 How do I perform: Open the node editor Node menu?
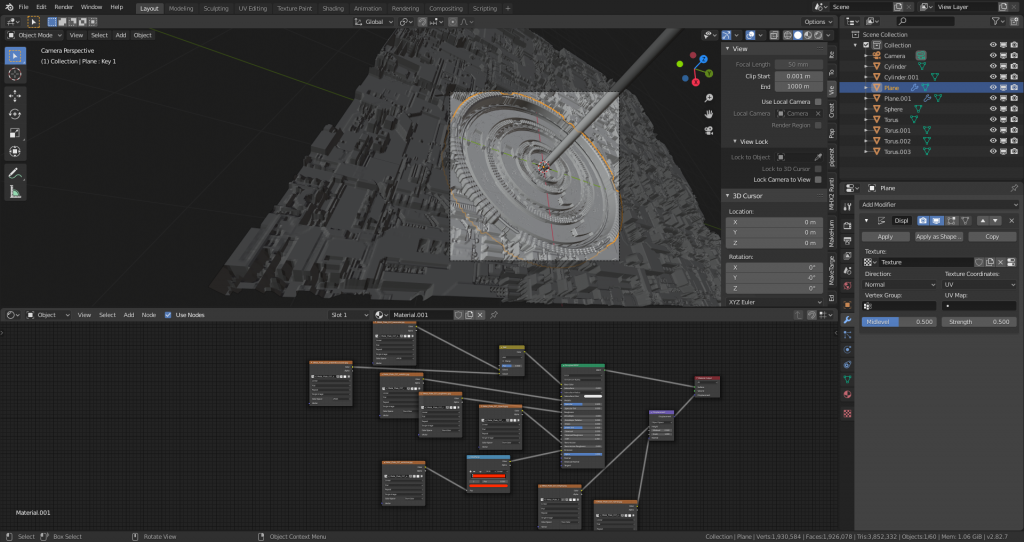149,315
